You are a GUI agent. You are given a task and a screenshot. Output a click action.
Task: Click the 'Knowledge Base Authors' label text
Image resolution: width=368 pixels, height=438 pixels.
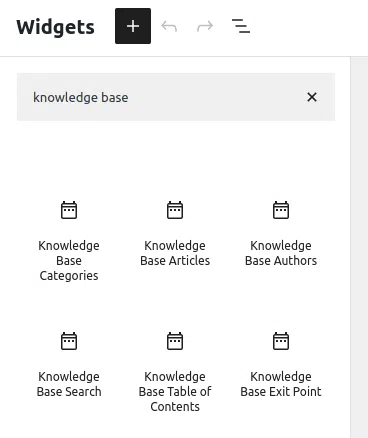281,253
